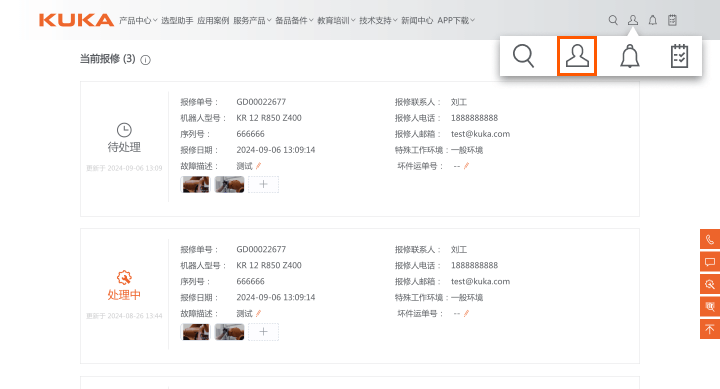This screenshot has width=720, height=389.
Task: Open the checklist order icon in the top navigation bar
Action: [x=672, y=20]
